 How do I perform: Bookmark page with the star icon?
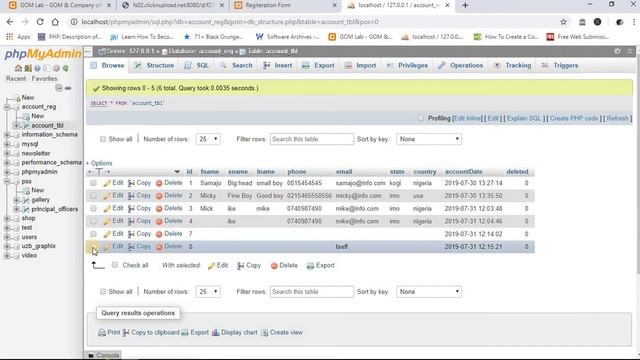click(x=563, y=22)
